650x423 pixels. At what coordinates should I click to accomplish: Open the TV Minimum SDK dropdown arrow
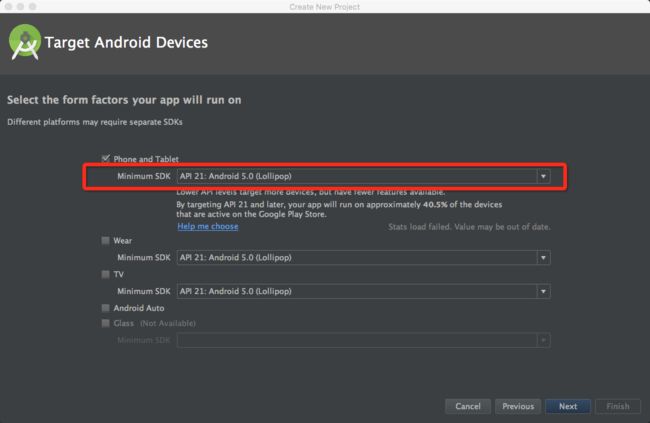click(x=543, y=291)
